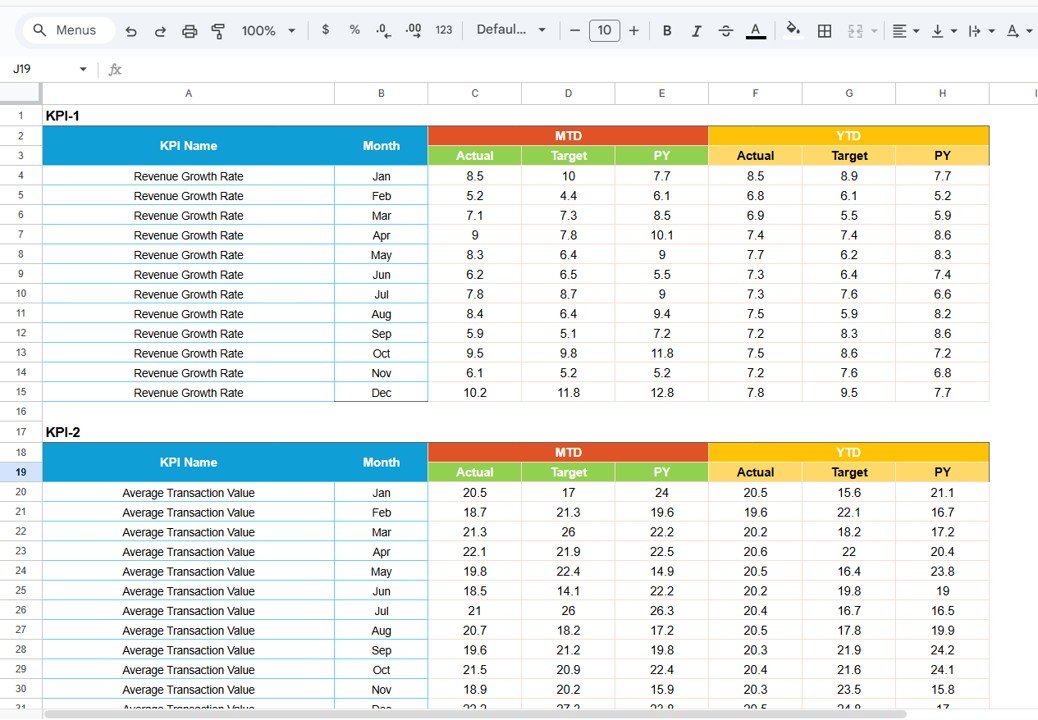The width and height of the screenshot is (1038, 720).
Task: Apply strikethrough formatting
Action: pyautogui.click(x=726, y=31)
